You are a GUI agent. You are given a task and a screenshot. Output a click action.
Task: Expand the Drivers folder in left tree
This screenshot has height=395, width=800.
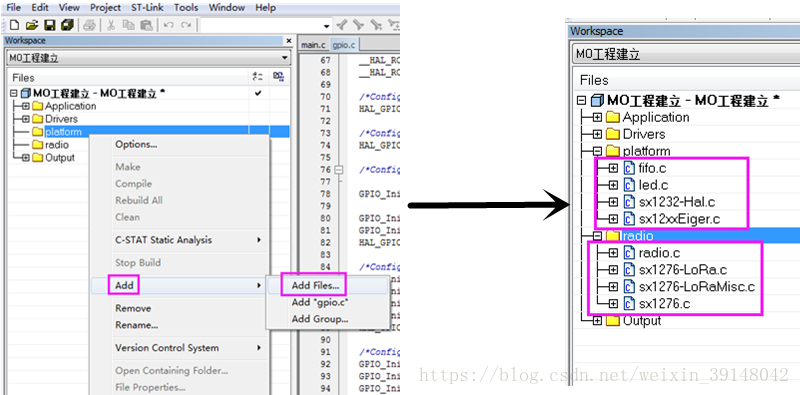click(x=26, y=119)
